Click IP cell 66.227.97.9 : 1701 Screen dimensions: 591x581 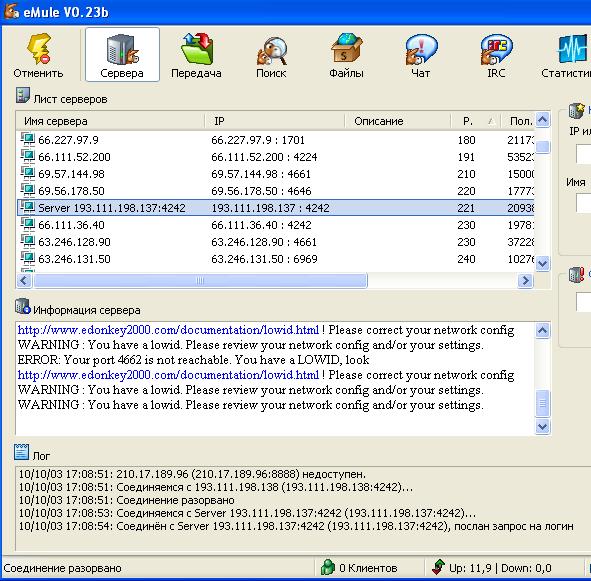pos(258,140)
